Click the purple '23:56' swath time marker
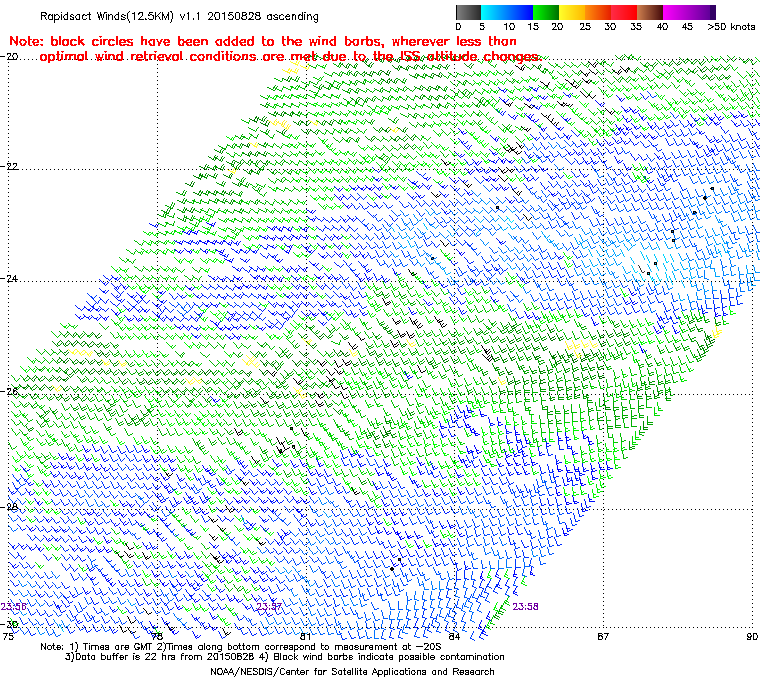Viewport: 760px width, 688px height. coord(14,607)
